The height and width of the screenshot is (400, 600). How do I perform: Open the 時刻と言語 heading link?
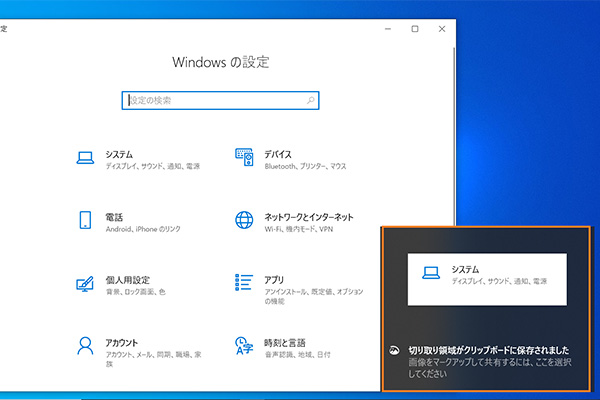point(285,343)
